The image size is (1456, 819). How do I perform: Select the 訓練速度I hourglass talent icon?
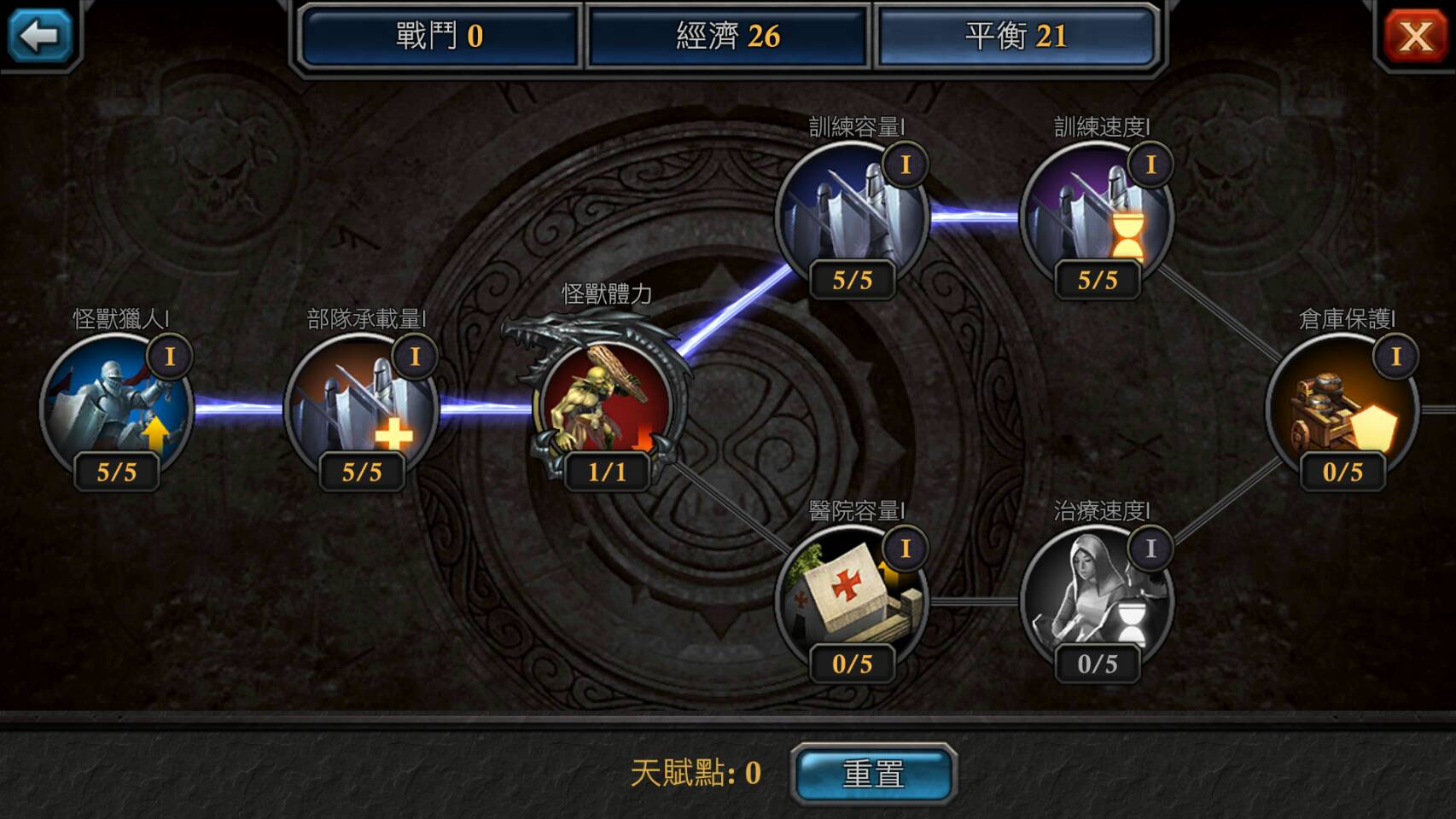point(1098,215)
